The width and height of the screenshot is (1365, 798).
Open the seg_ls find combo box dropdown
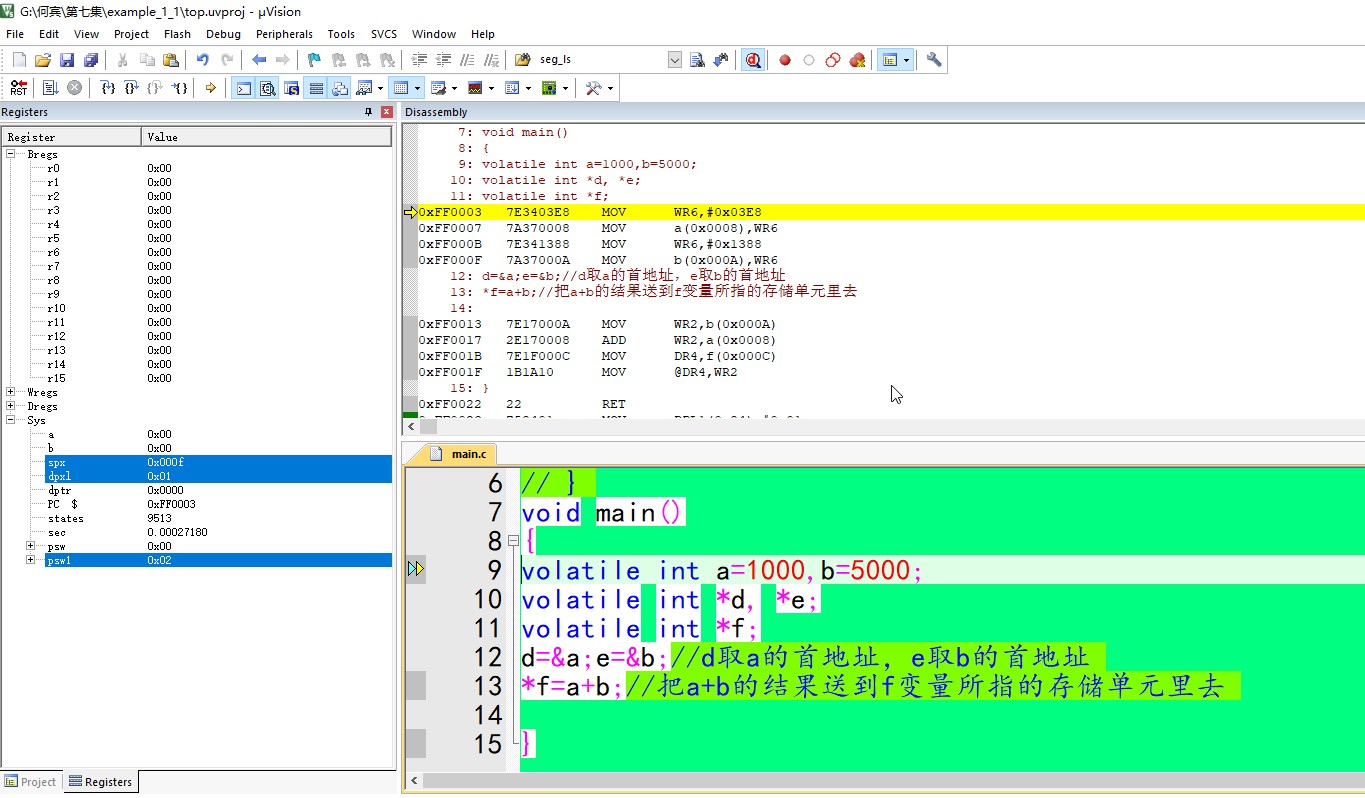[674, 60]
